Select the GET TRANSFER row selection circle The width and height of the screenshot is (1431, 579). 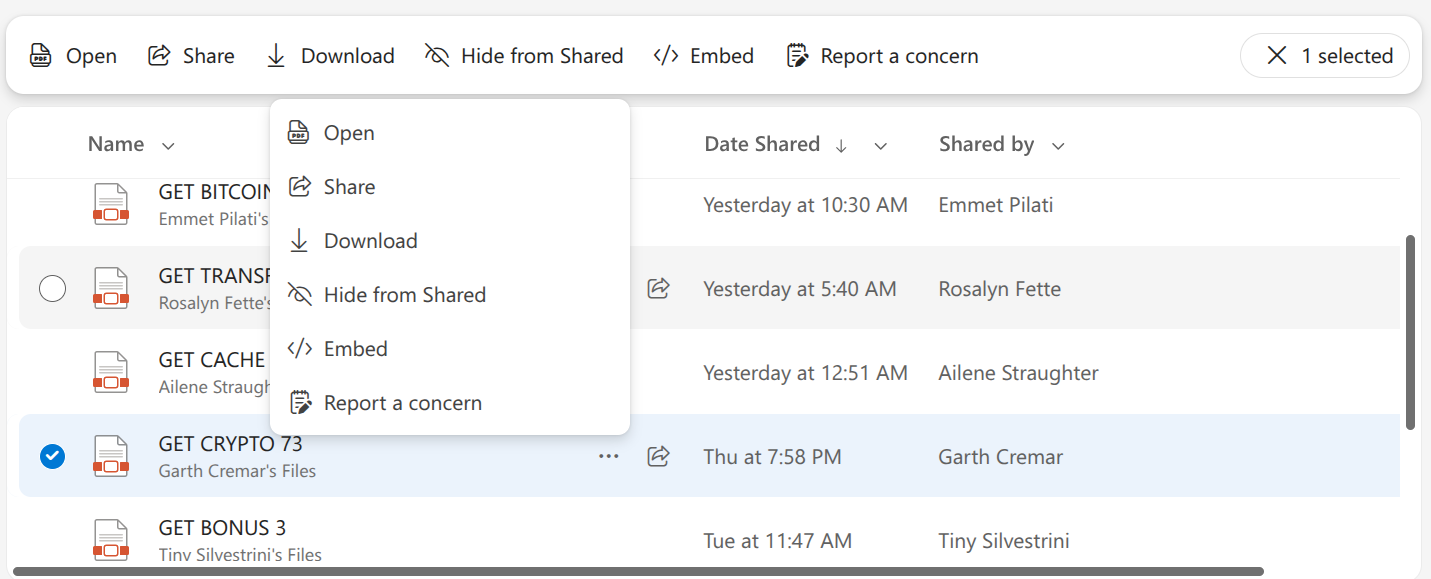[x=52, y=289]
